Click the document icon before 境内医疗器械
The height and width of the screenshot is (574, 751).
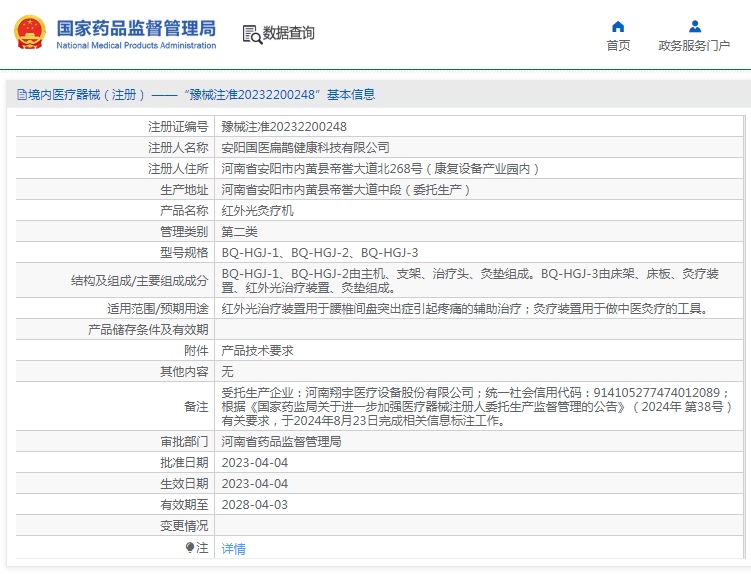click(22, 94)
